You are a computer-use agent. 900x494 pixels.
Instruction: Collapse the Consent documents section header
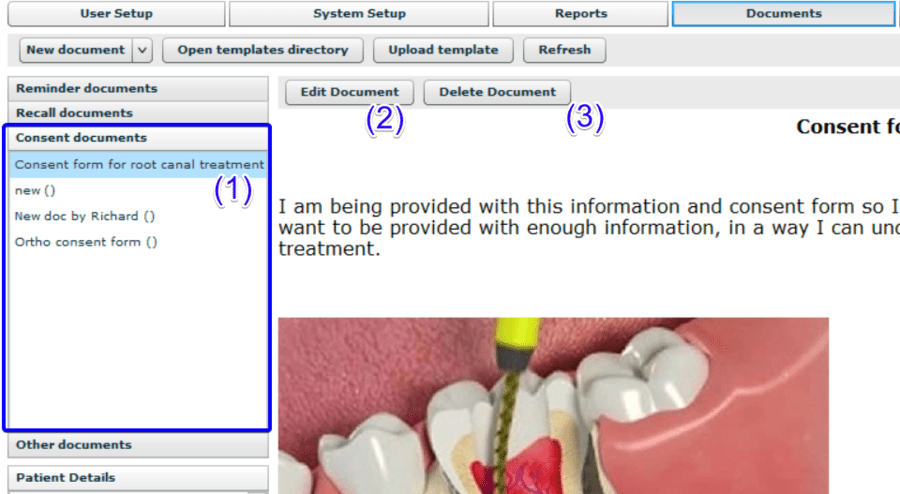coord(138,138)
